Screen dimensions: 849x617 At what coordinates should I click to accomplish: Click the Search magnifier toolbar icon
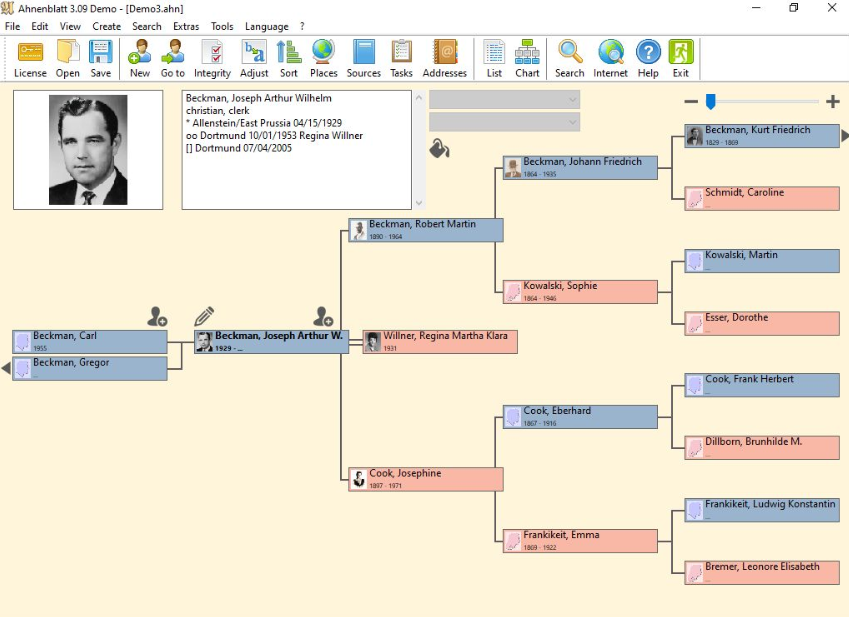[570, 58]
